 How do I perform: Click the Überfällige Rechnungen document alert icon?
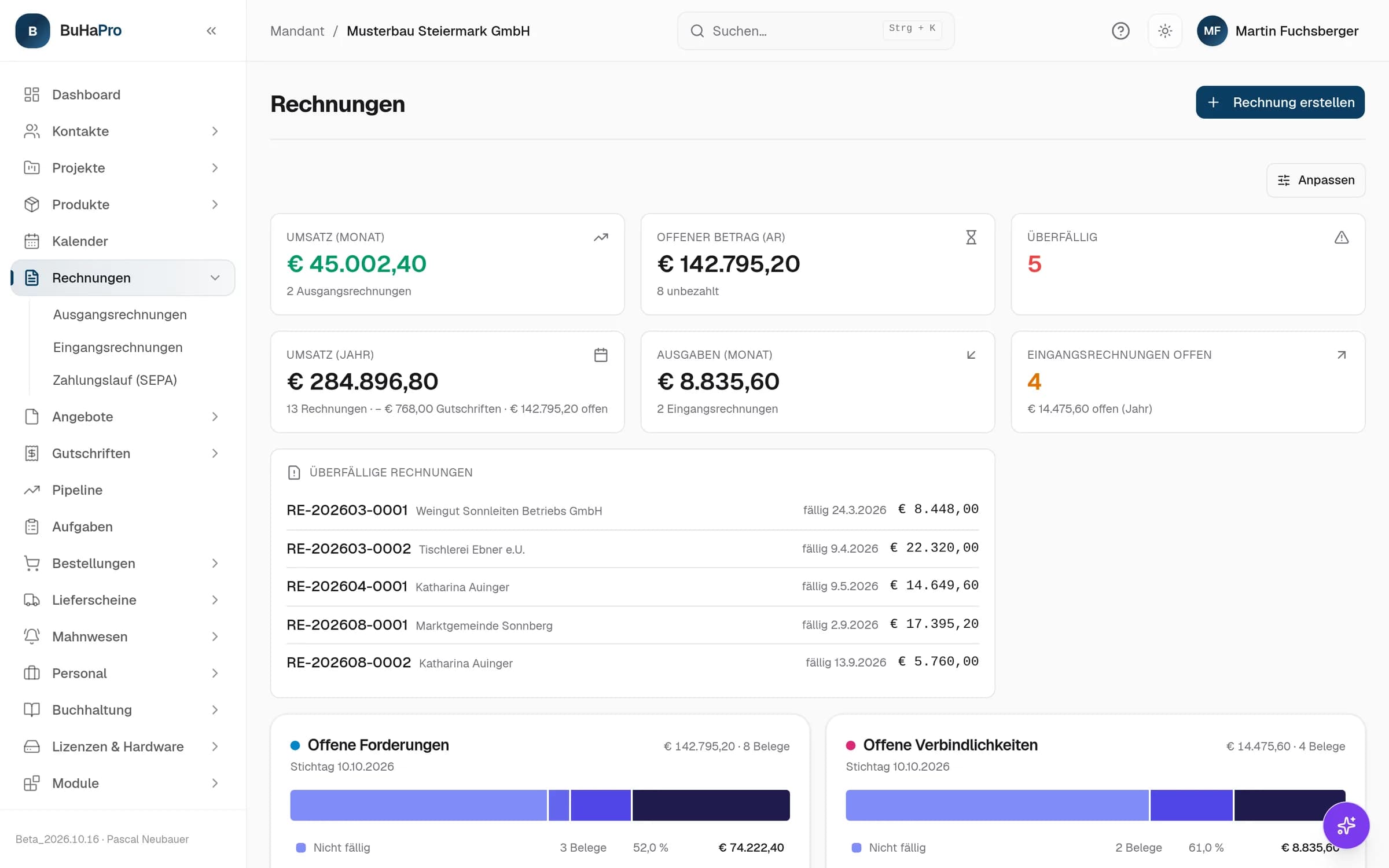click(294, 473)
